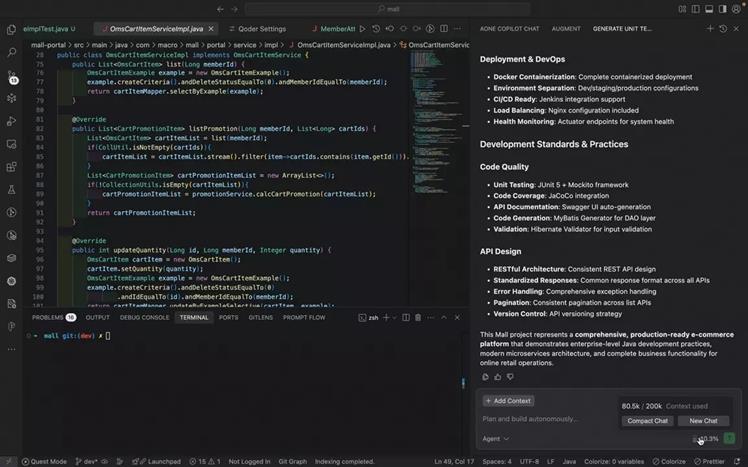Open the Explorer view in activity bar
This screenshot has width=748, height=467.
[x=11, y=29]
